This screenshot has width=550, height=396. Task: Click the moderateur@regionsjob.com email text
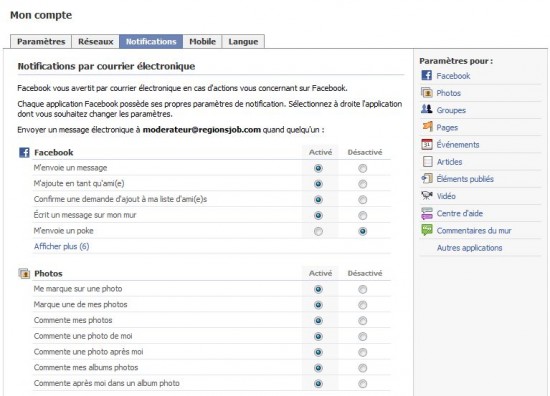point(202,130)
